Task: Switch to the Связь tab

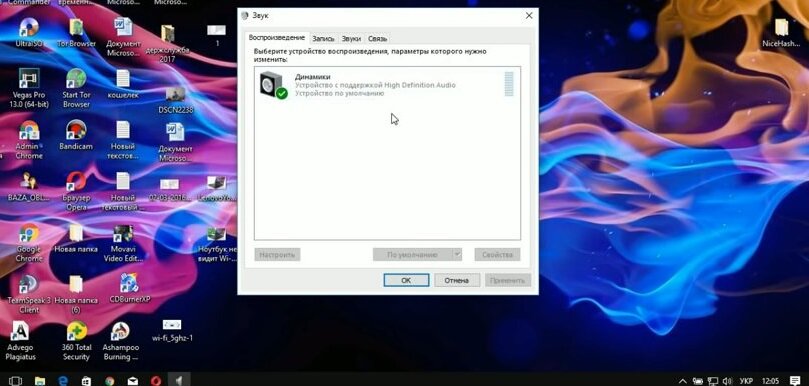Action: click(x=378, y=39)
